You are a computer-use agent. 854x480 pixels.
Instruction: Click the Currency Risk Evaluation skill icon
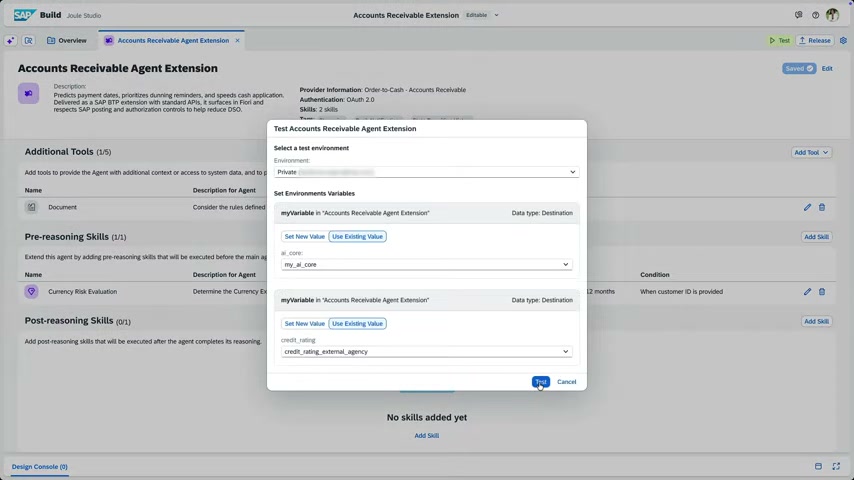[x=32, y=291]
